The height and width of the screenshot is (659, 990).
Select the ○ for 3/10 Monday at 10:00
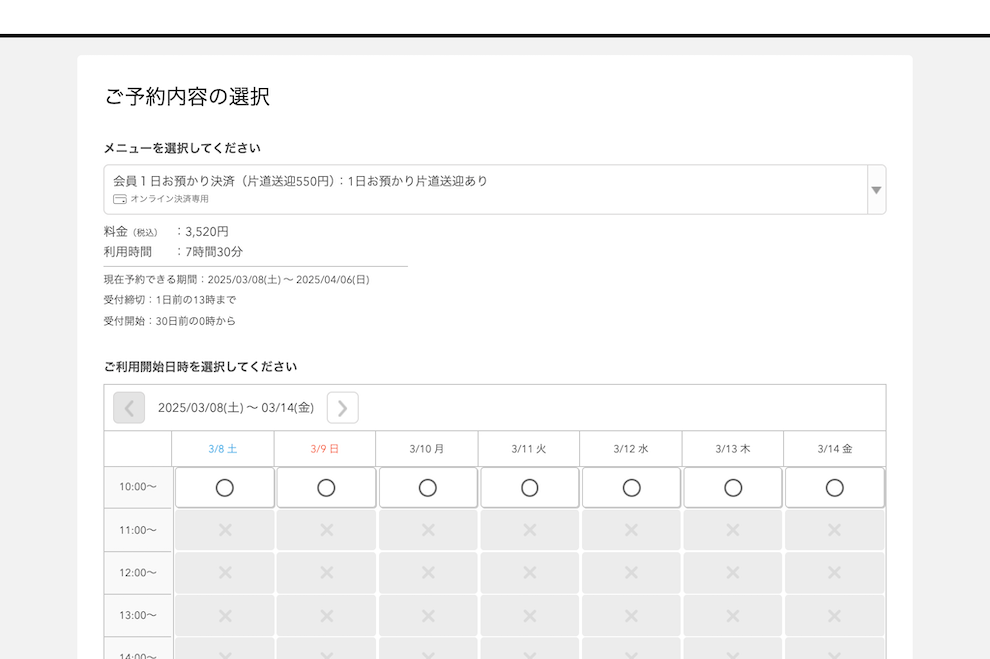pyautogui.click(x=428, y=487)
